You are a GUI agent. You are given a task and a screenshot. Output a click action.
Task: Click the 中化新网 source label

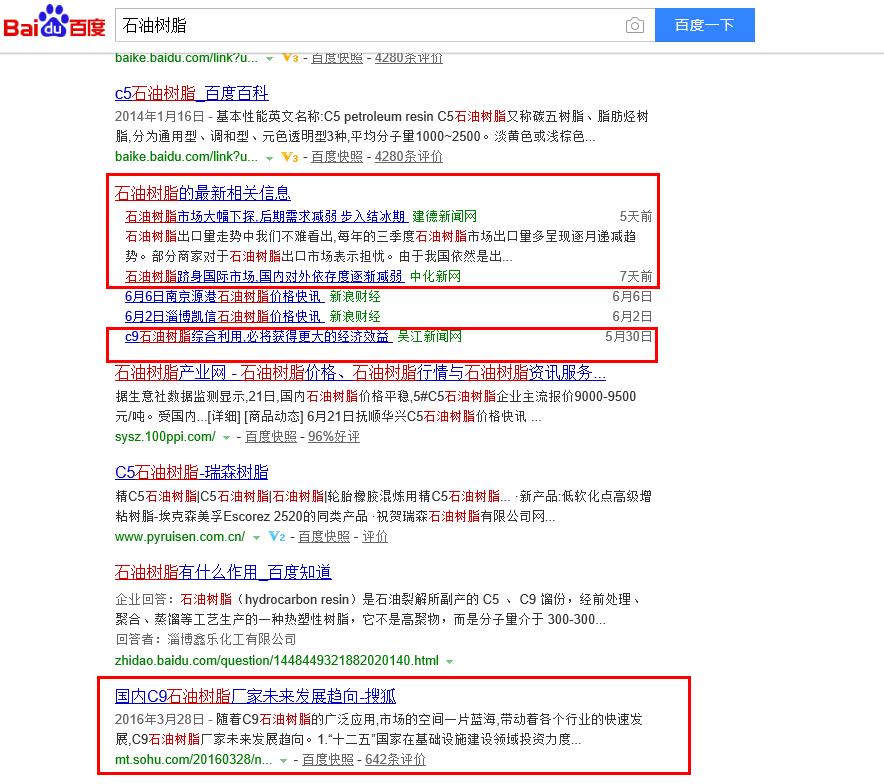click(x=435, y=276)
